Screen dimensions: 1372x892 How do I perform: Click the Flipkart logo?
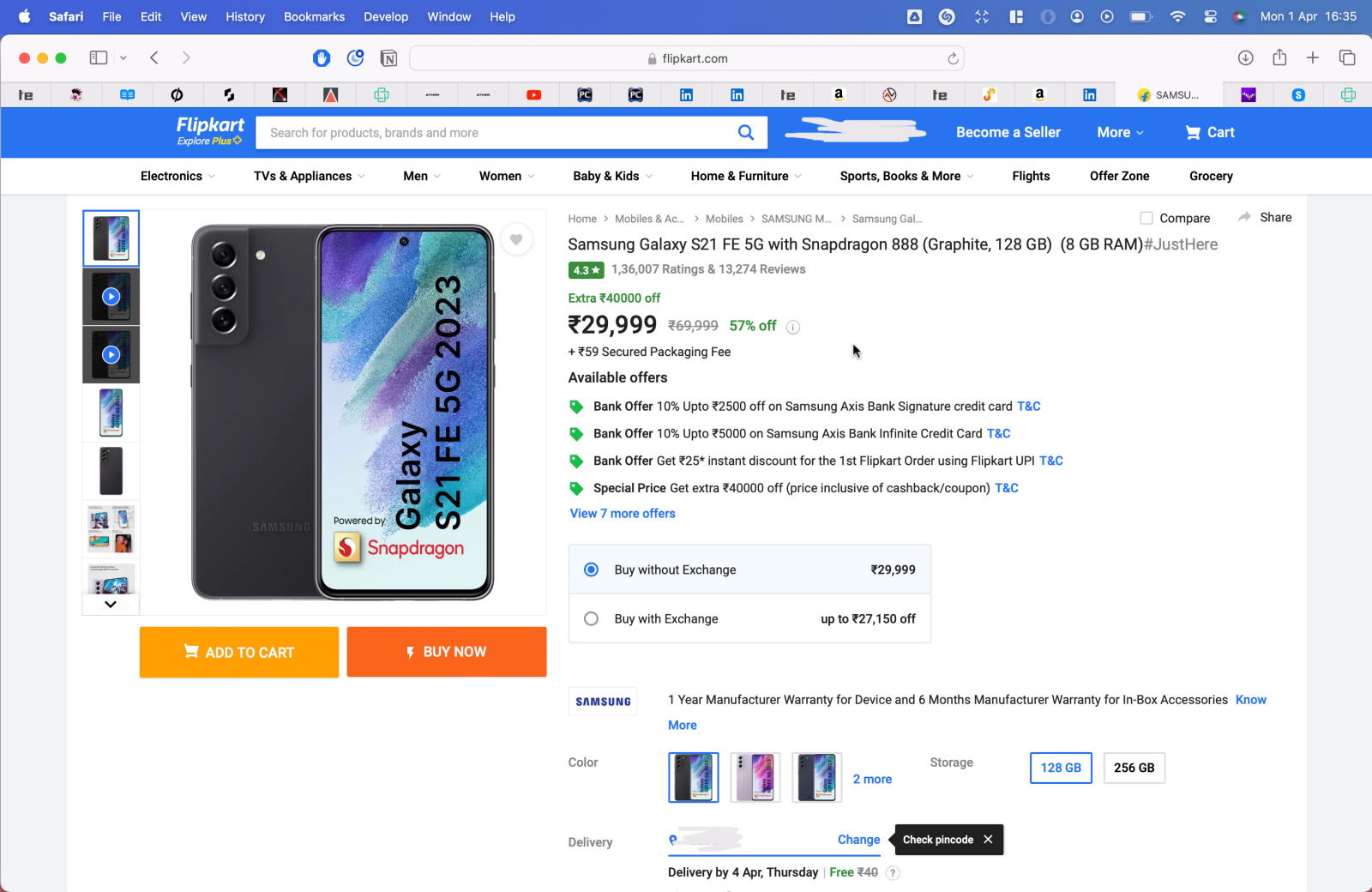click(x=210, y=131)
